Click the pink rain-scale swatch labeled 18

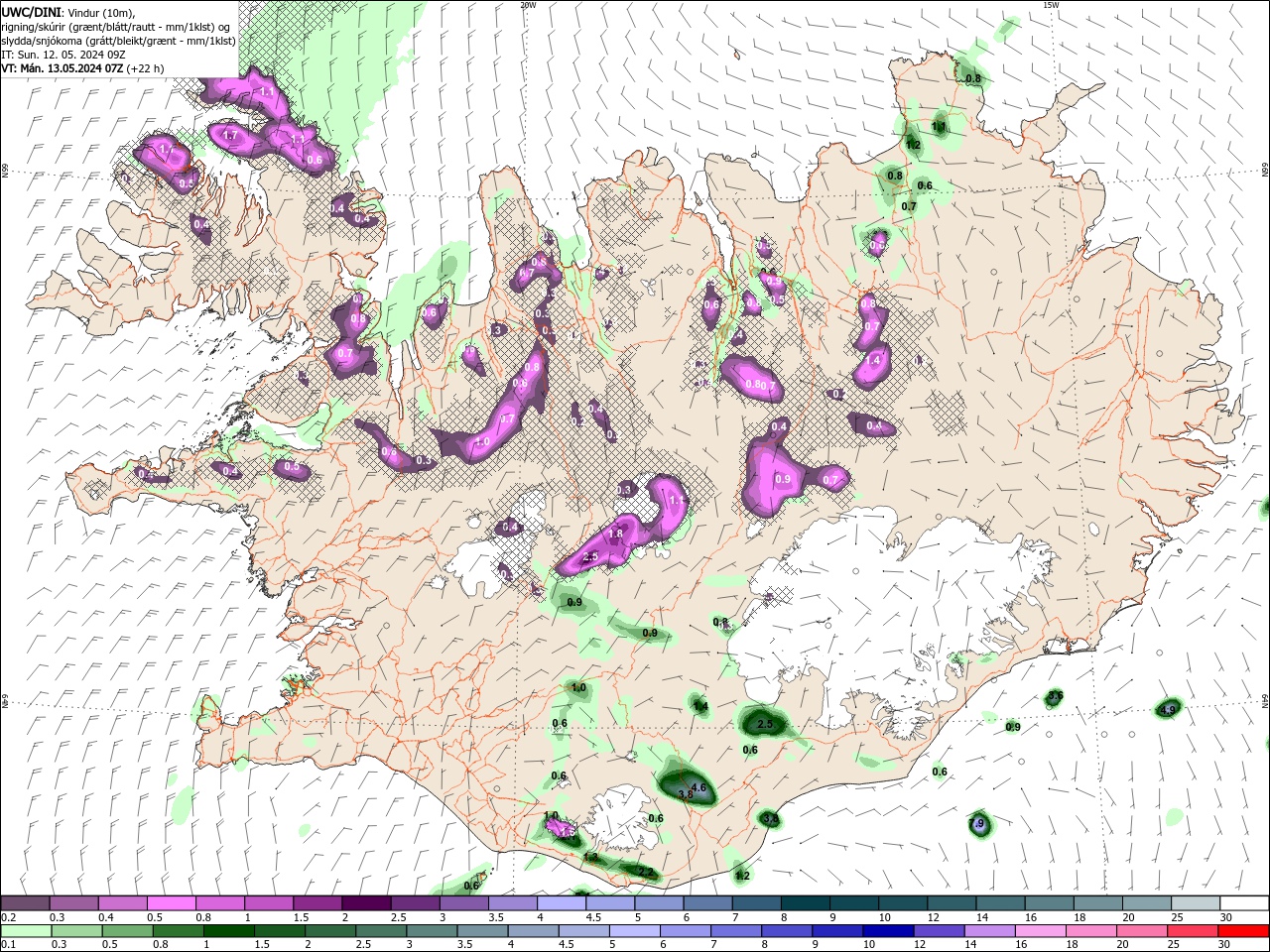pos(1092,931)
